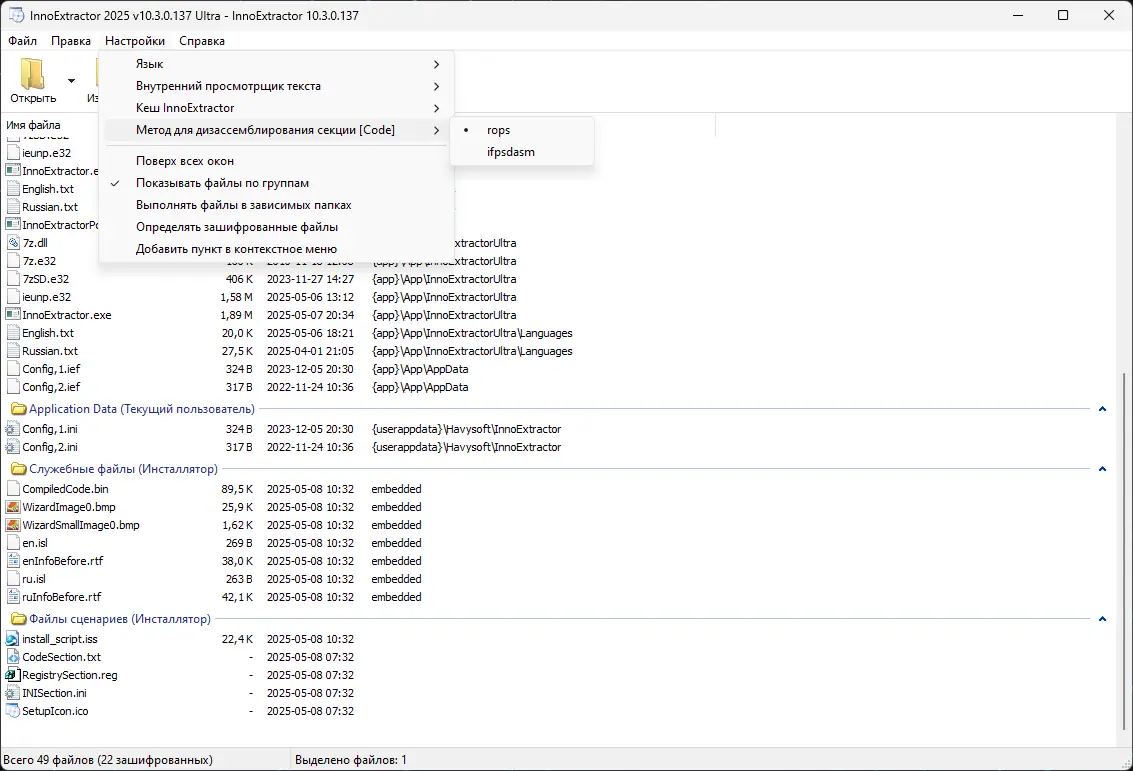Click the en.isl file icon

(x=12, y=543)
